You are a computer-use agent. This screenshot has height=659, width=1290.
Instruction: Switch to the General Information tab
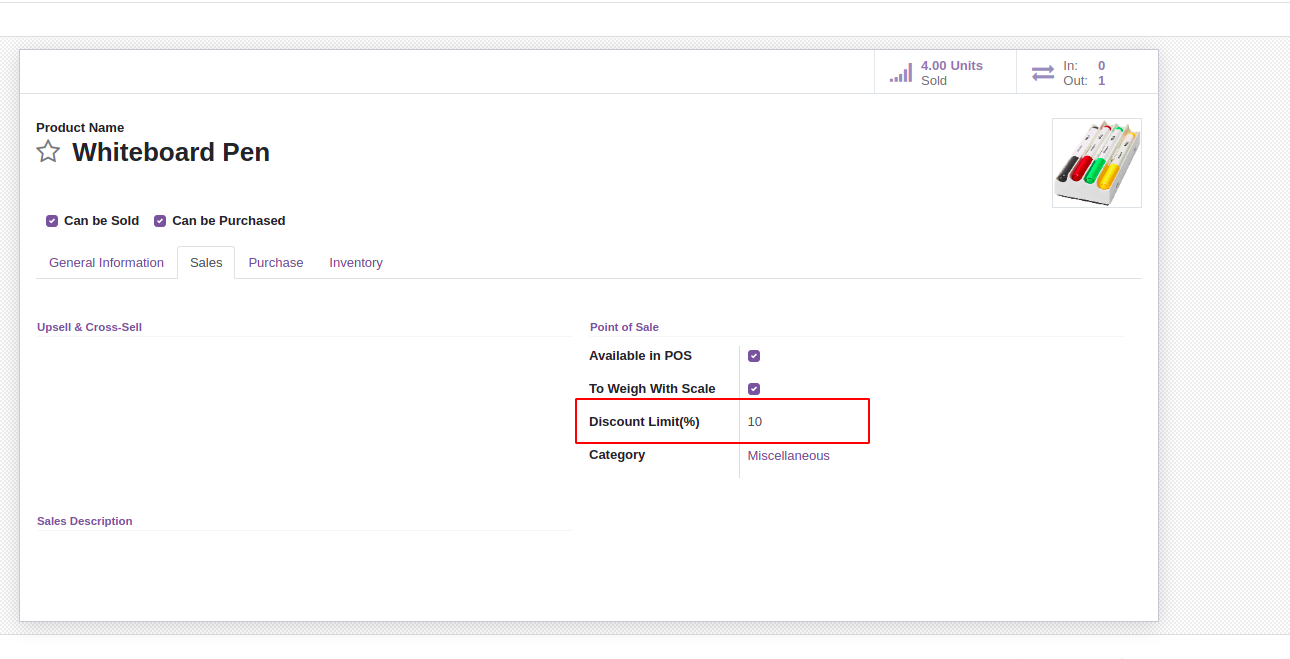106,263
